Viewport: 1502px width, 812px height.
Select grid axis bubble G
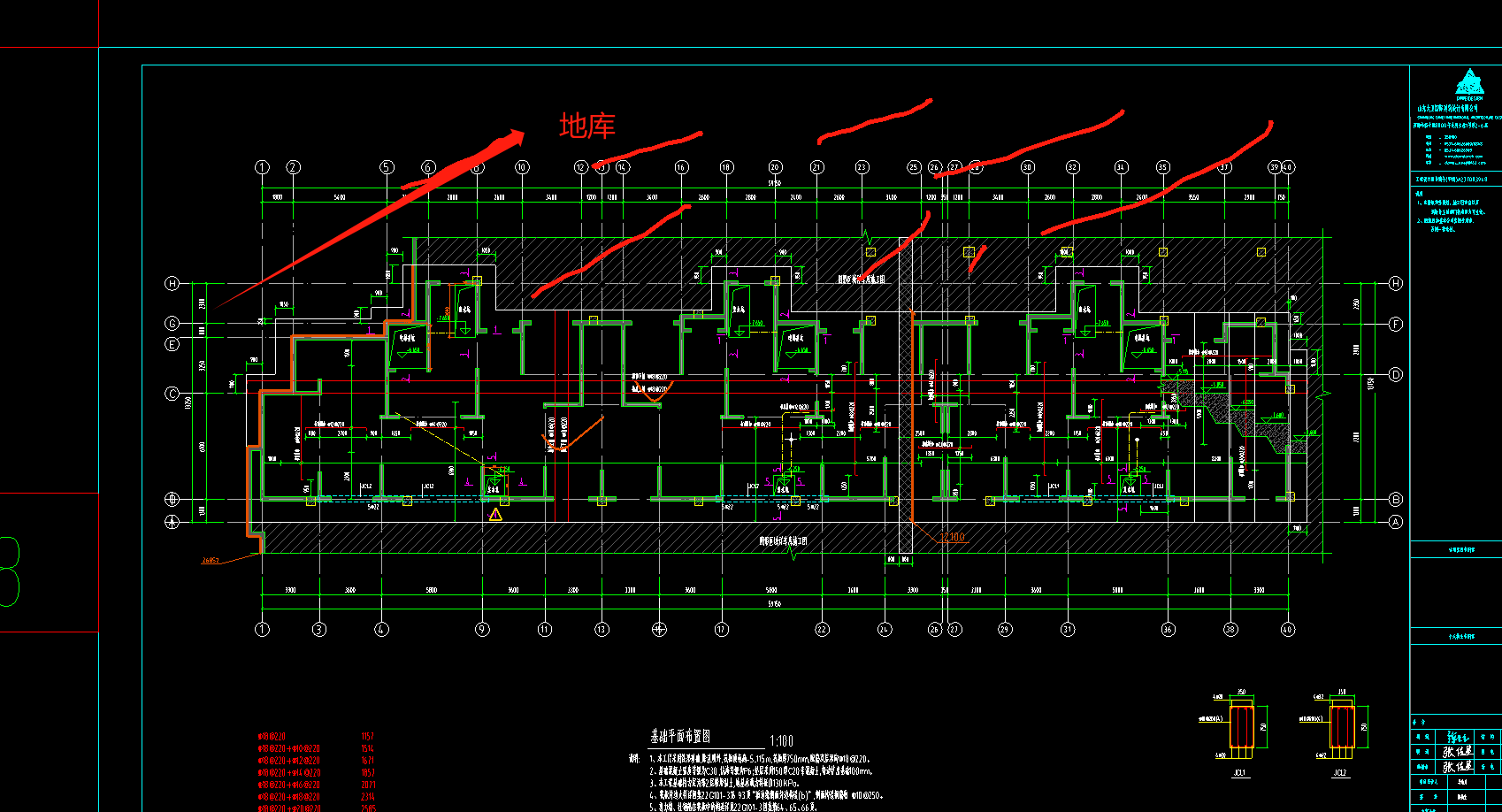tap(172, 324)
